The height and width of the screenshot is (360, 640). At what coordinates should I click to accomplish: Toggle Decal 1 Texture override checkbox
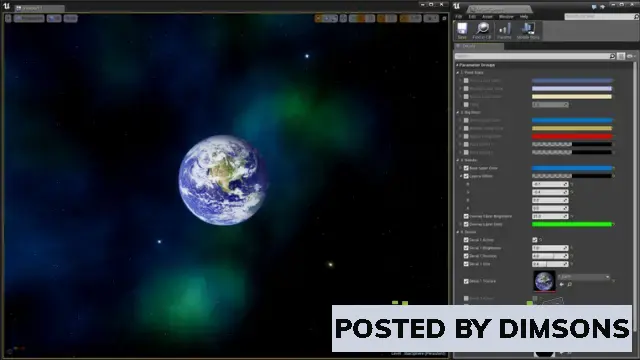pyautogui.click(x=466, y=281)
